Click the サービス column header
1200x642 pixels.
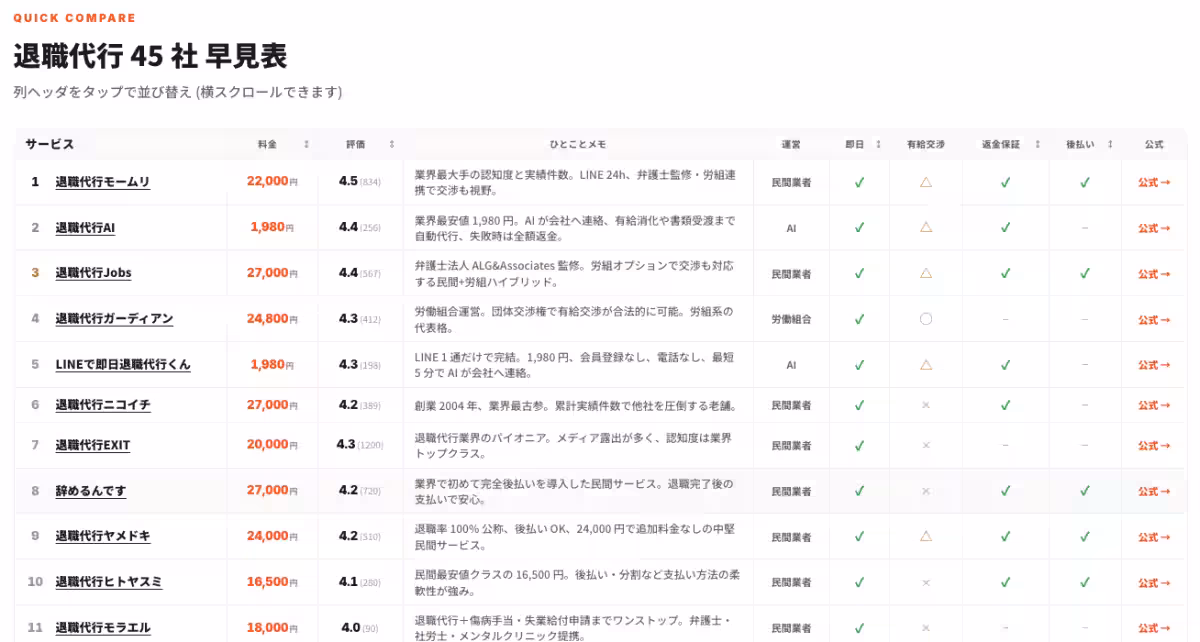click(50, 144)
